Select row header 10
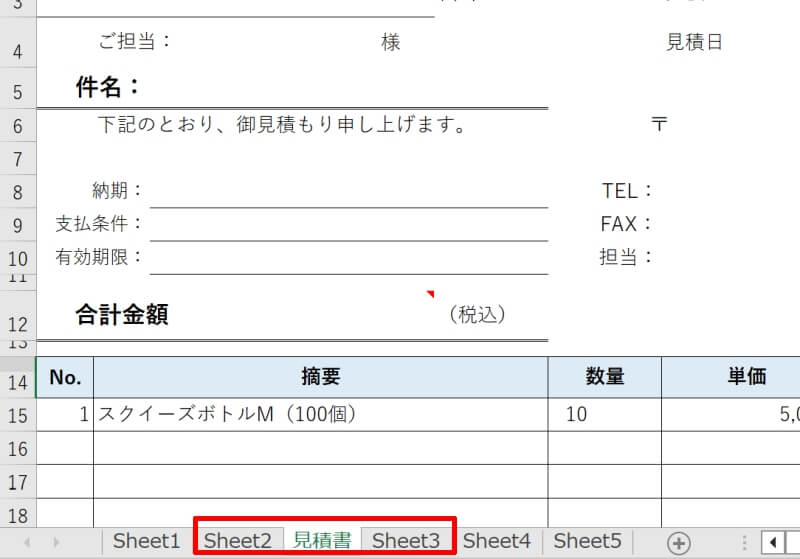Image resolution: width=800 pixels, height=559 pixels. pos(18,258)
